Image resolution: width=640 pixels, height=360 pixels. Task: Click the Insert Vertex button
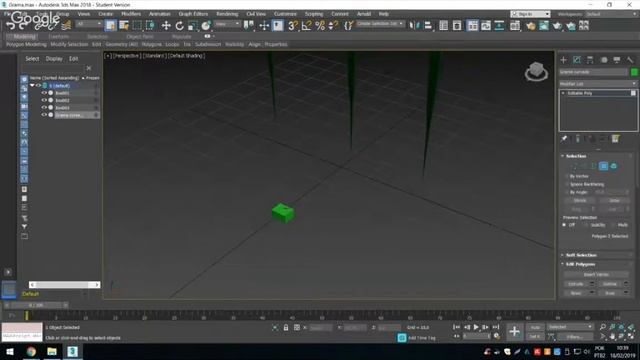coord(596,275)
